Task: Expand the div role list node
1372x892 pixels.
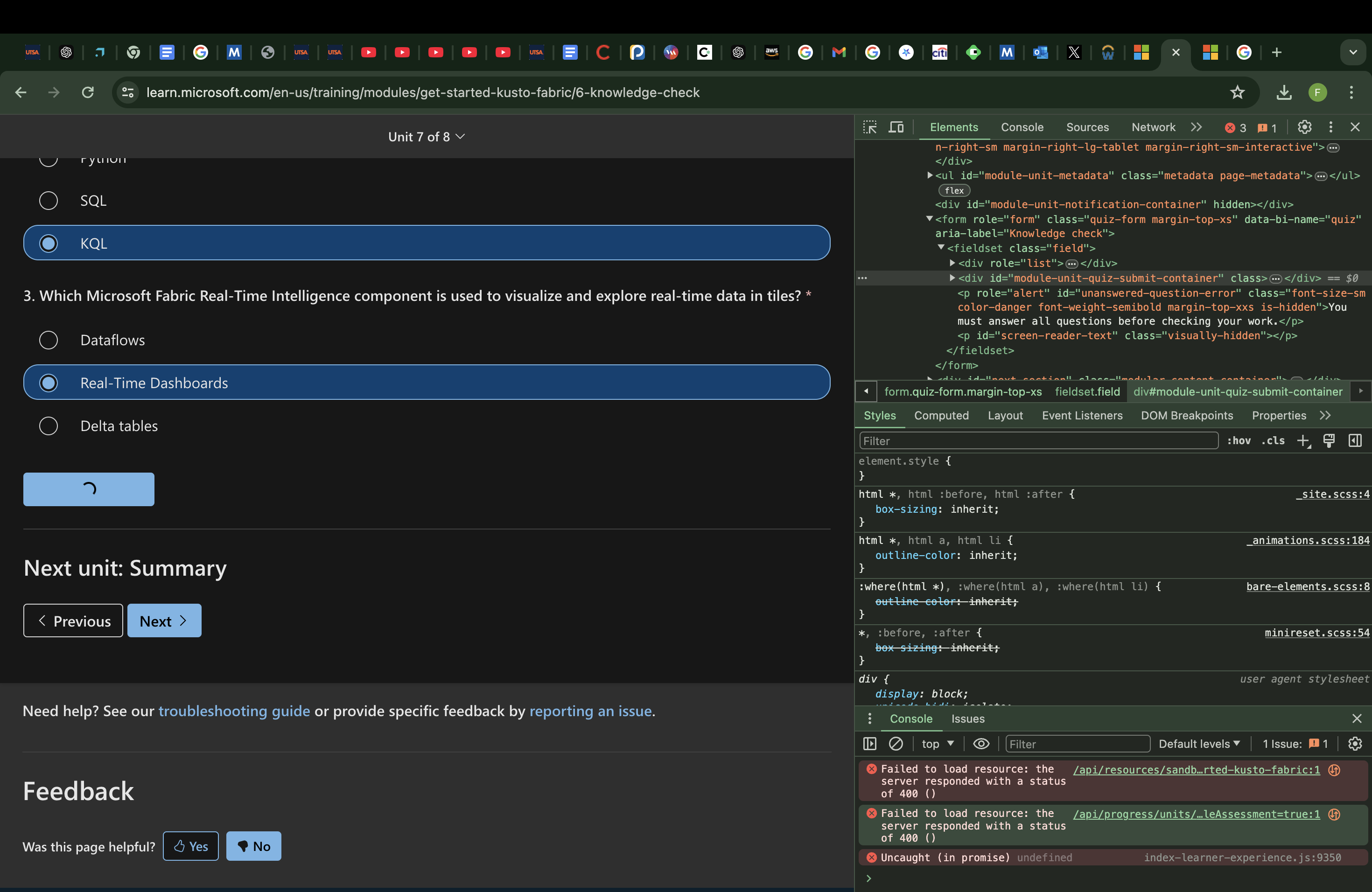Action: tap(952, 263)
